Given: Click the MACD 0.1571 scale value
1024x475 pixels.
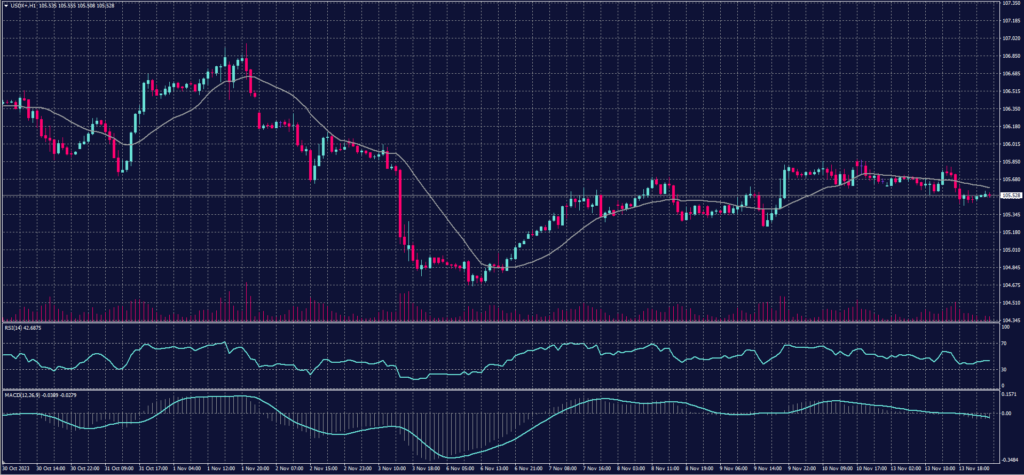Looking at the screenshot, I should (1008, 395).
